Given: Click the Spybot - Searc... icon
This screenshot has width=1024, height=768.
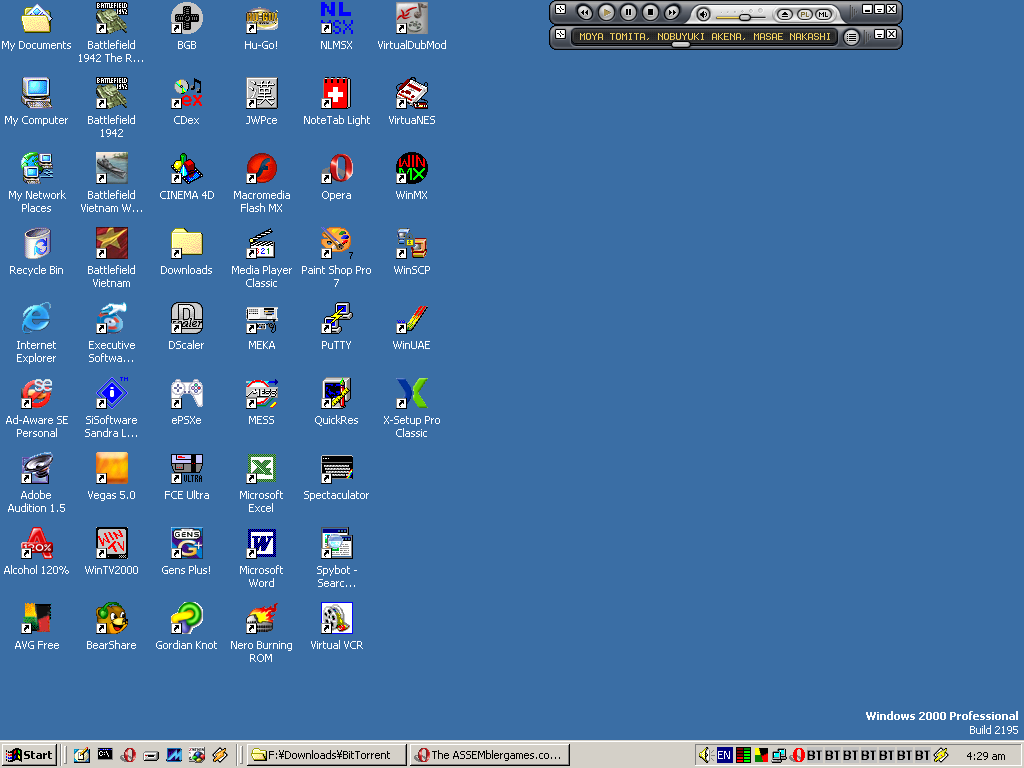Looking at the screenshot, I should click(336, 558).
